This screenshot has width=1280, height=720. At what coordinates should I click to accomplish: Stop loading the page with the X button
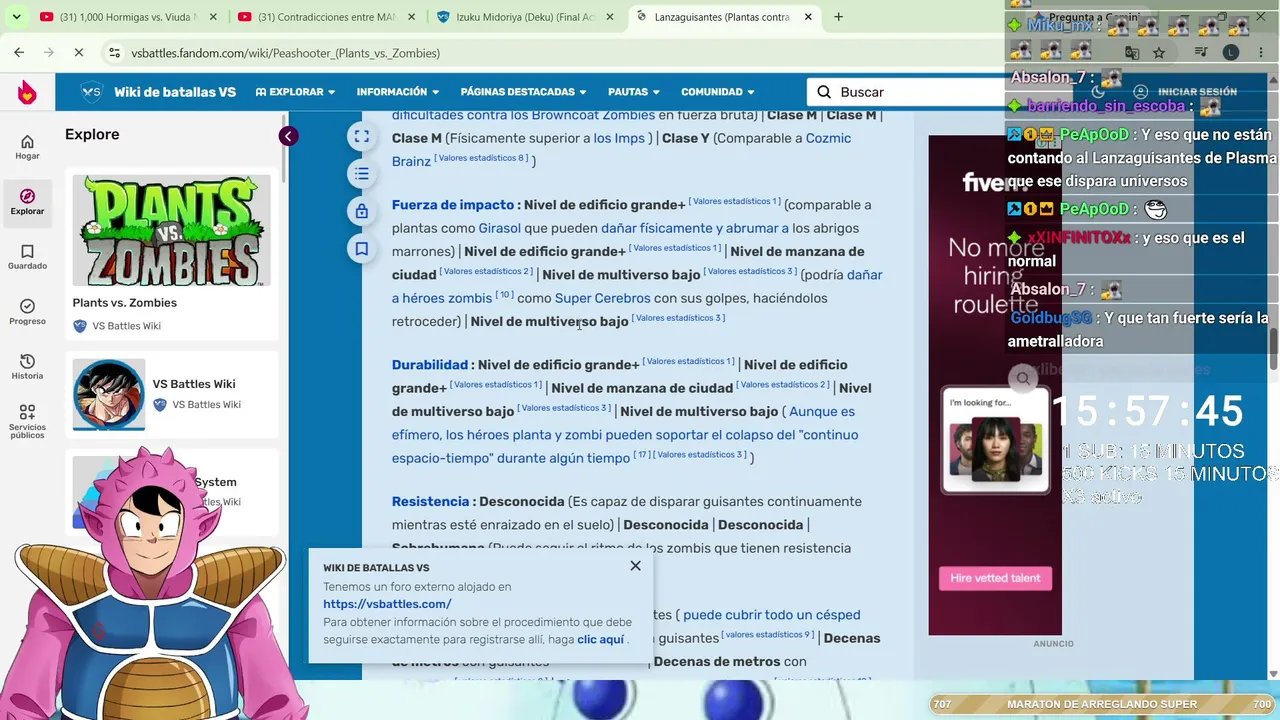[79, 52]
